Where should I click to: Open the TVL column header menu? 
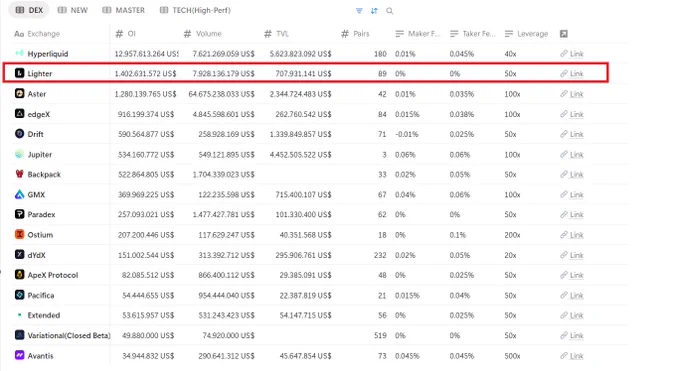click(x=277, y=34)
